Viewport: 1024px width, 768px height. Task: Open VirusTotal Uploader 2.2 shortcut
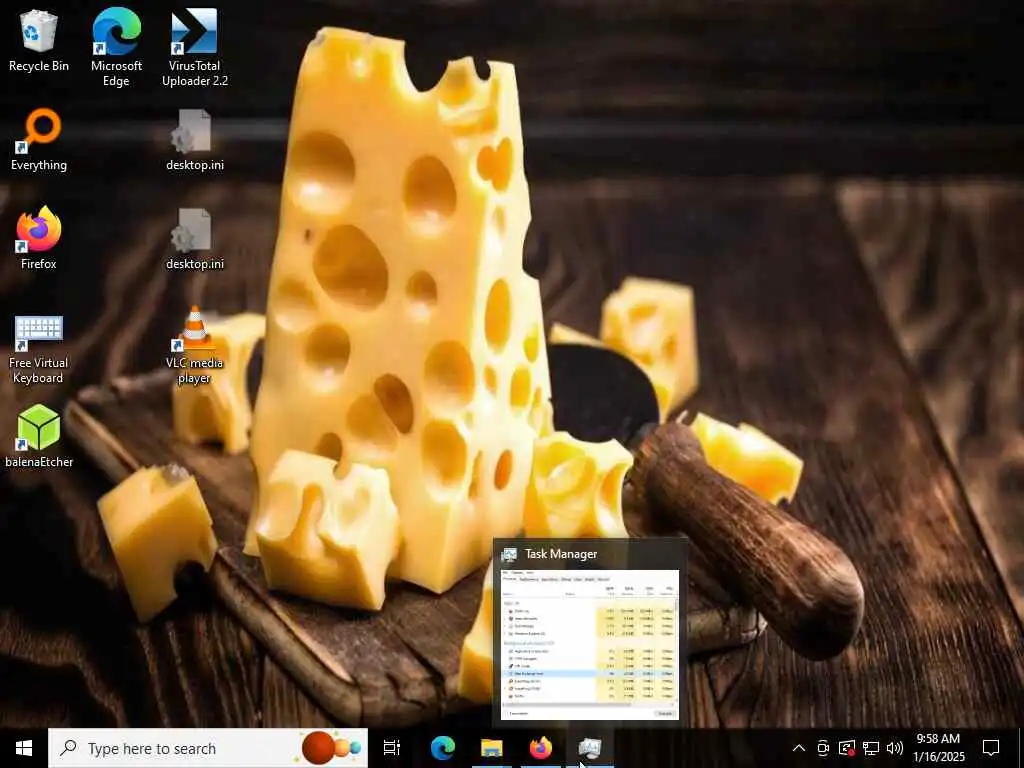coord(195,47)
